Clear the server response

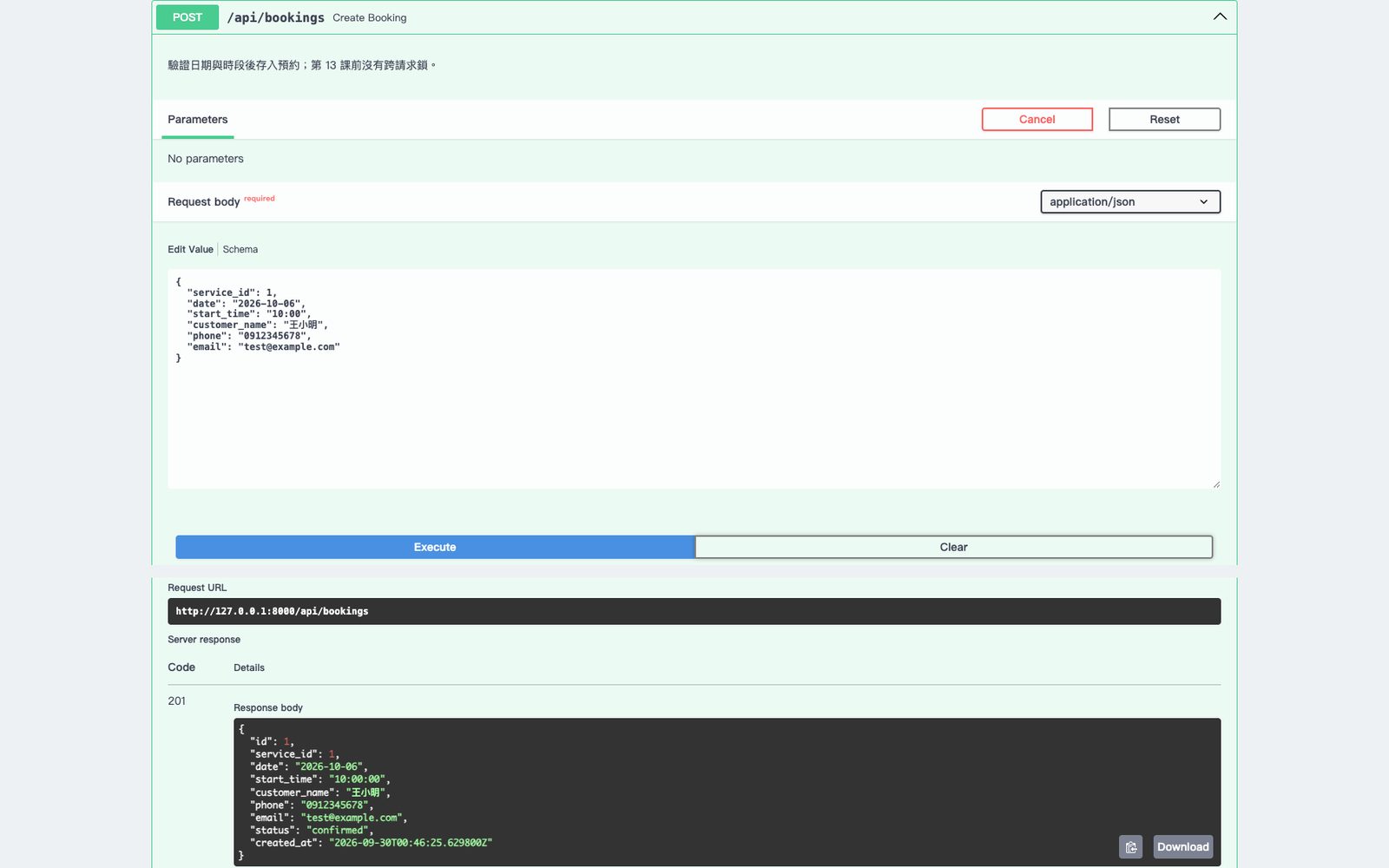click(x=953, y=547)
